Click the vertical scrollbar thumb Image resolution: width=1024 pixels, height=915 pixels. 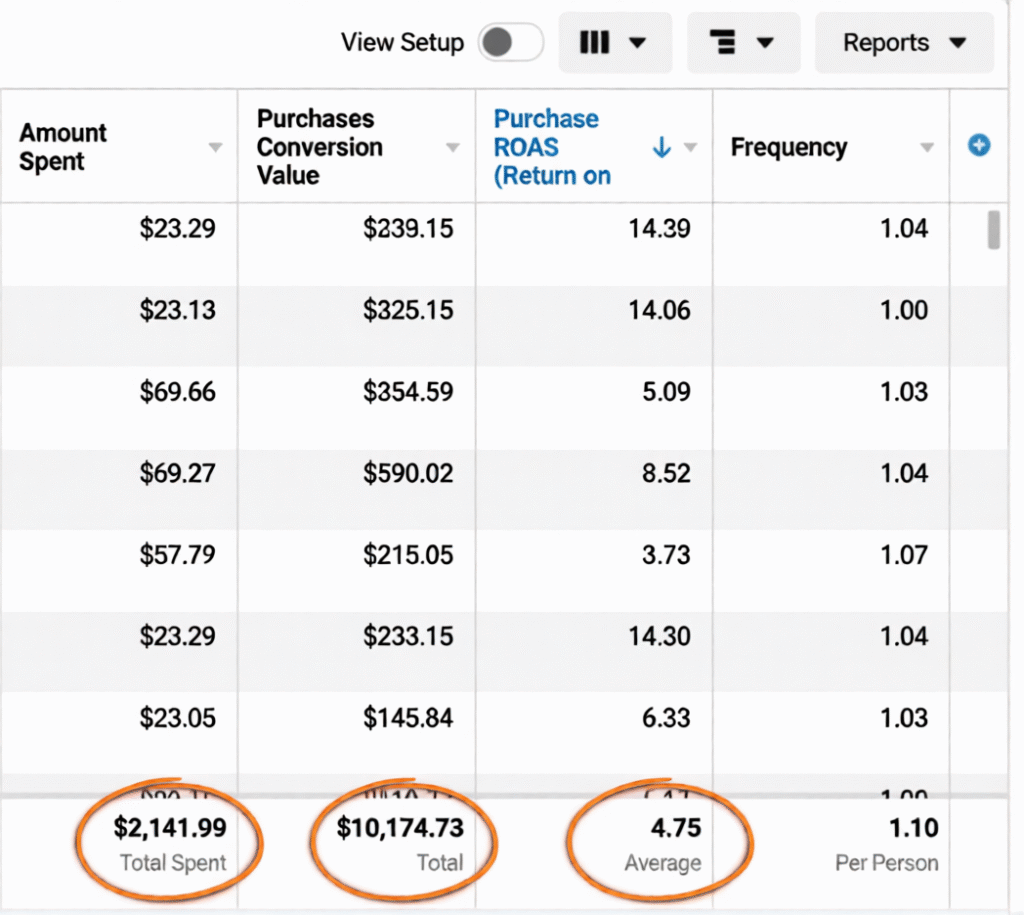[x=993, y=229]
